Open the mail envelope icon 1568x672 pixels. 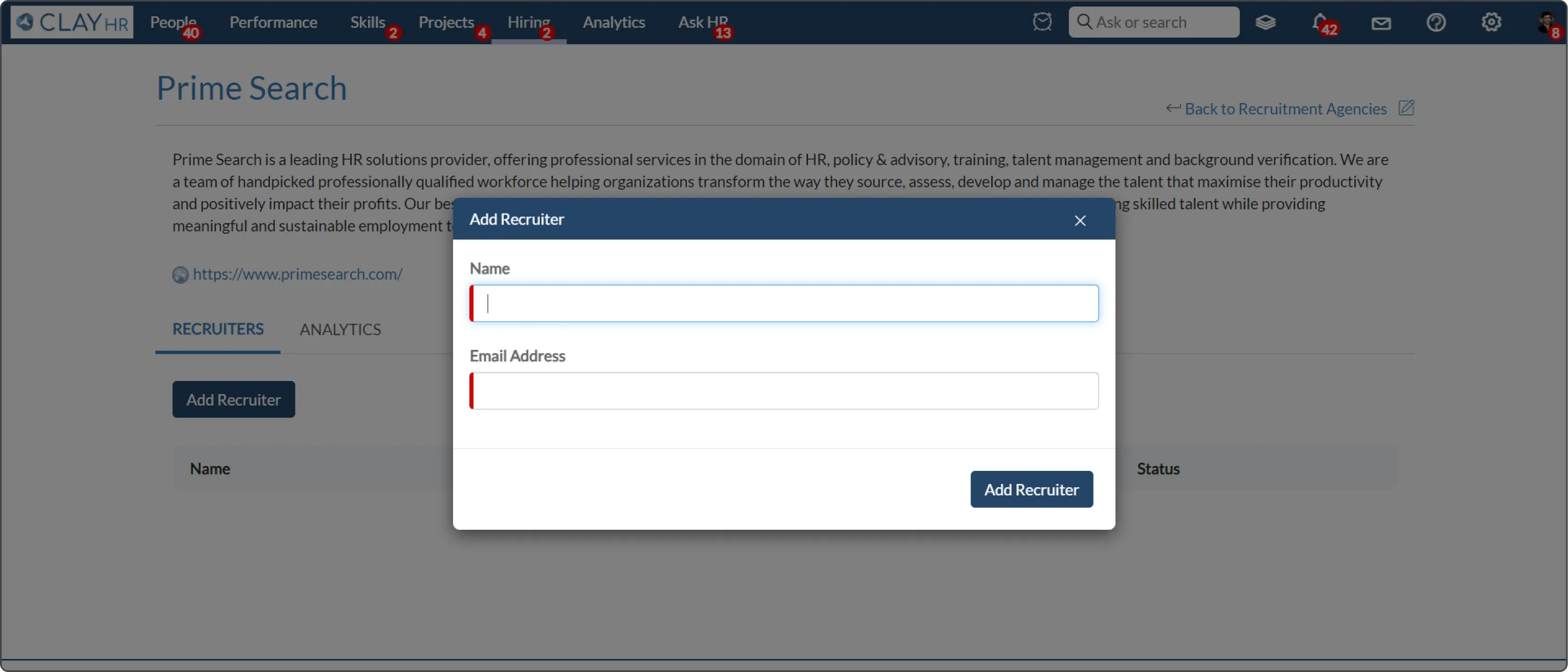tap(1380, 23)
